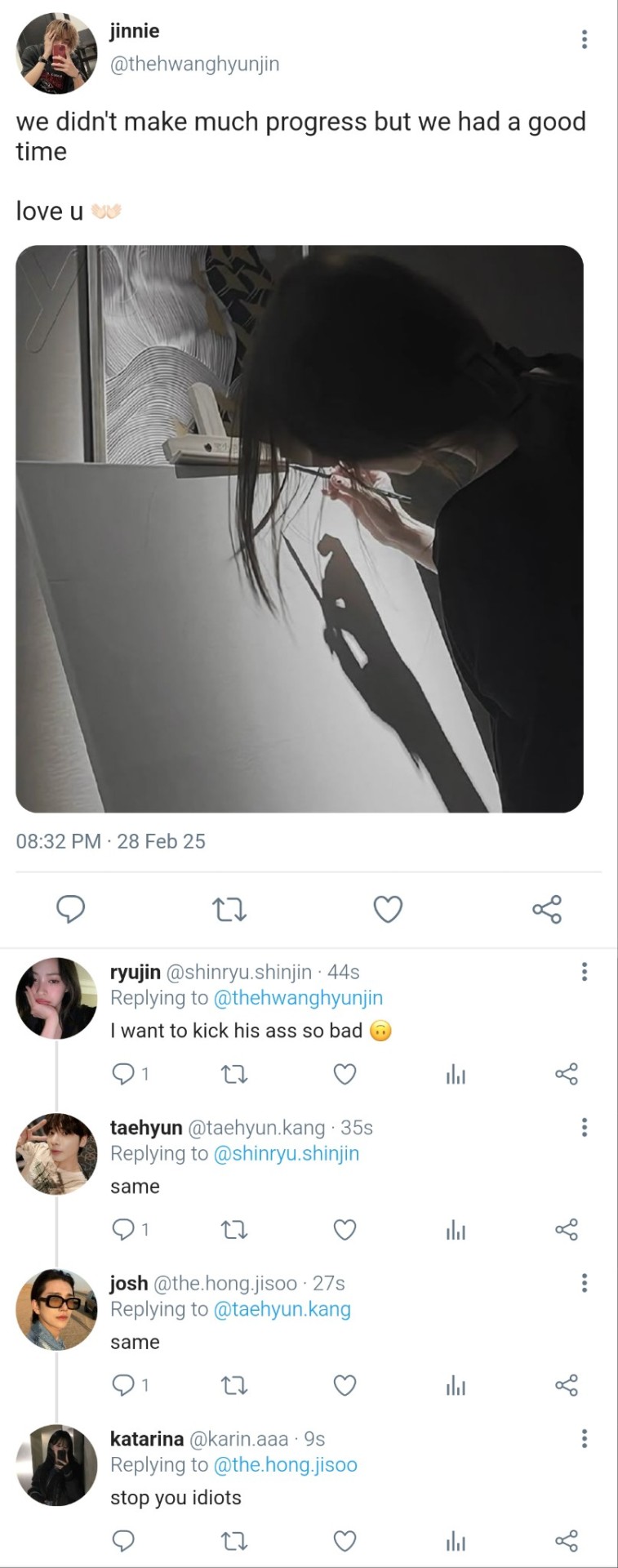Image resolution: width=618 pixels, height=1568 pixels.
Task: Reply to katarina's comment
Action: tap(123, 1541)
